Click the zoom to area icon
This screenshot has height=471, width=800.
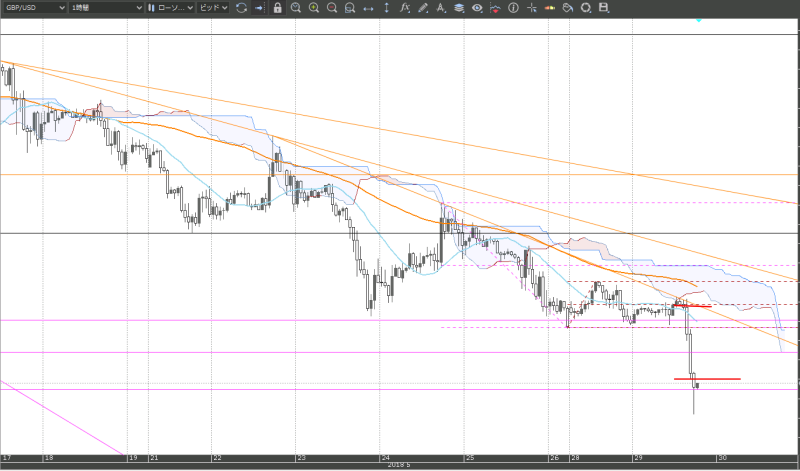click(x=349, y=8)
